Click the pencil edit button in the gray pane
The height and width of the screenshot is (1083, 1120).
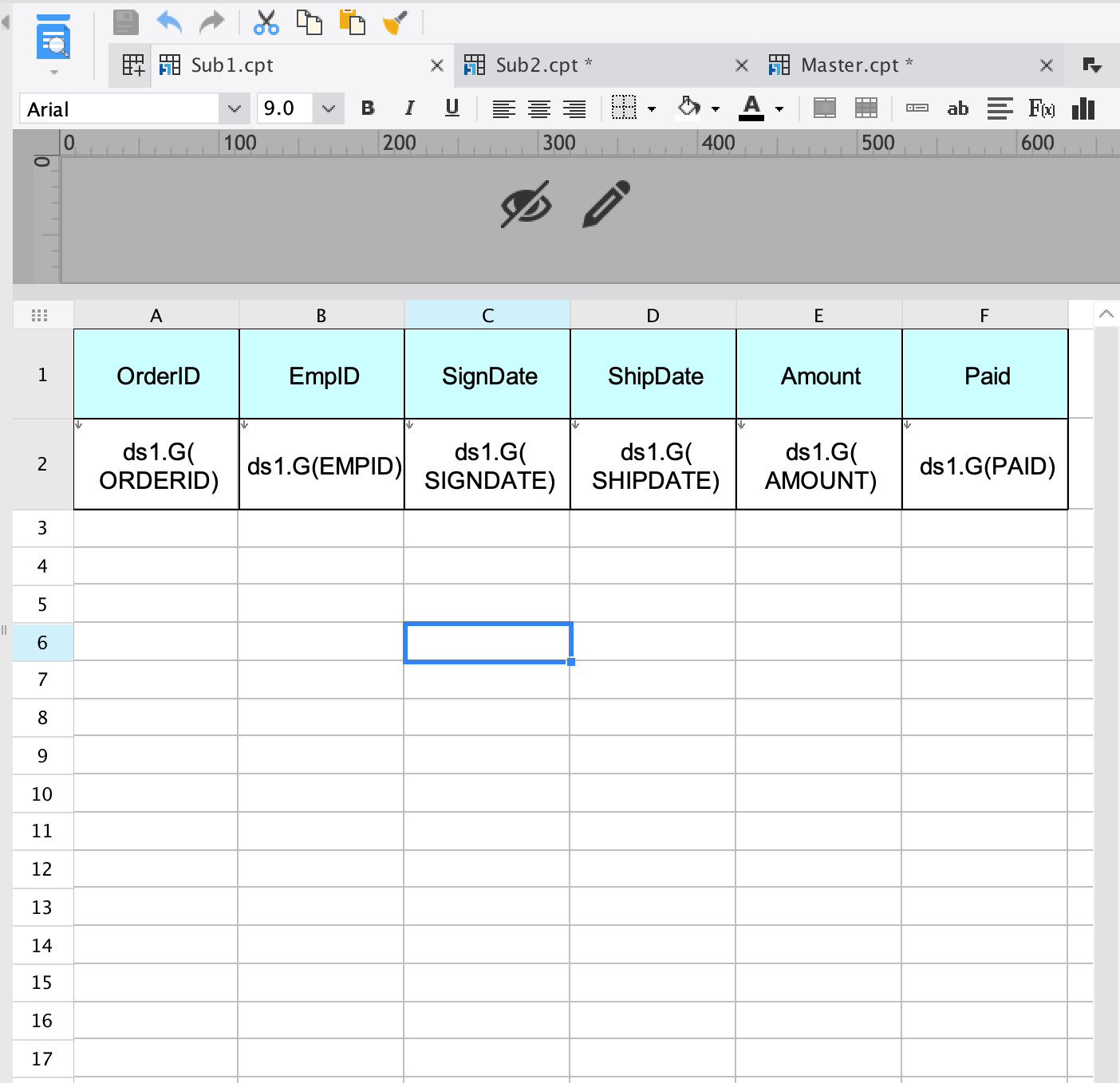(605, 205)
